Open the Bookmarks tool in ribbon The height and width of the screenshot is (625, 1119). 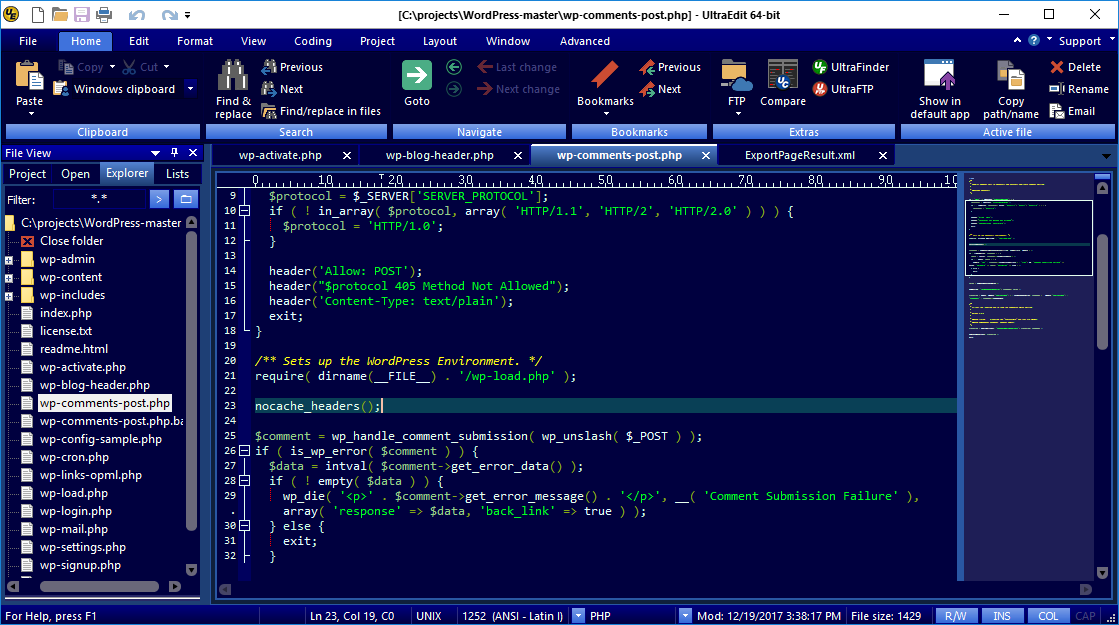[x=605, y=76]
